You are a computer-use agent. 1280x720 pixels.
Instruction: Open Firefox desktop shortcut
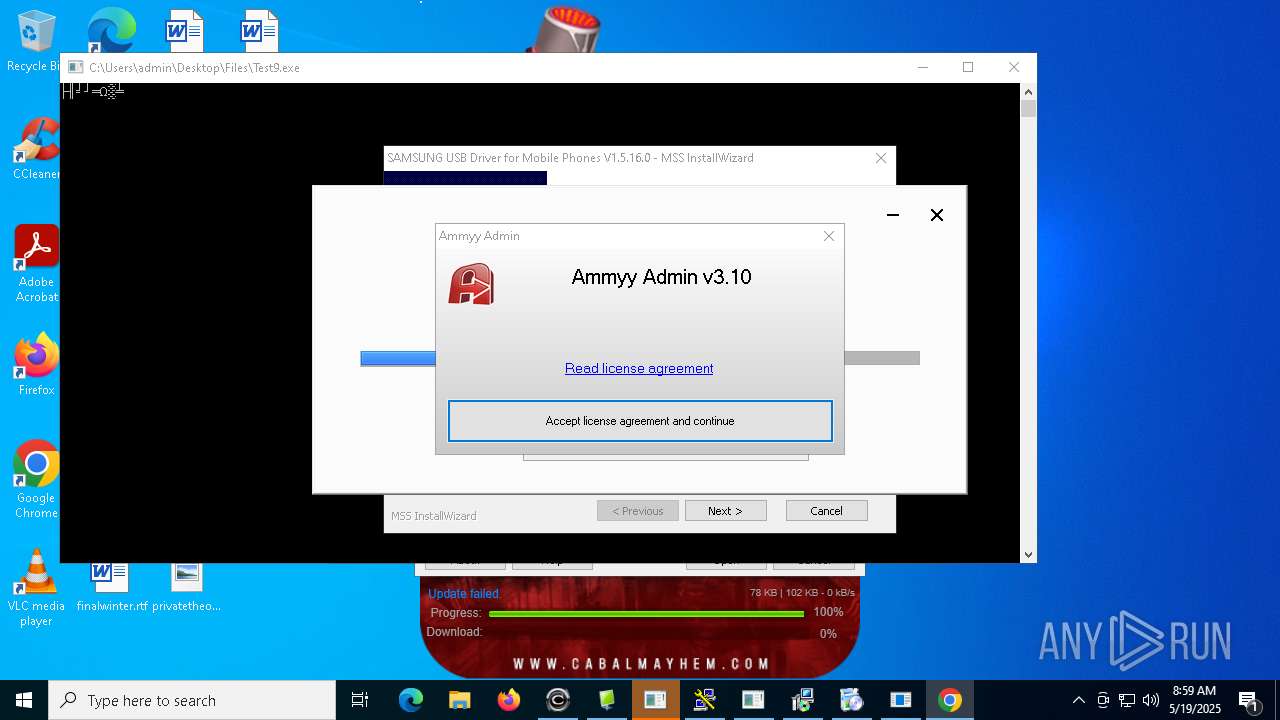37,365
